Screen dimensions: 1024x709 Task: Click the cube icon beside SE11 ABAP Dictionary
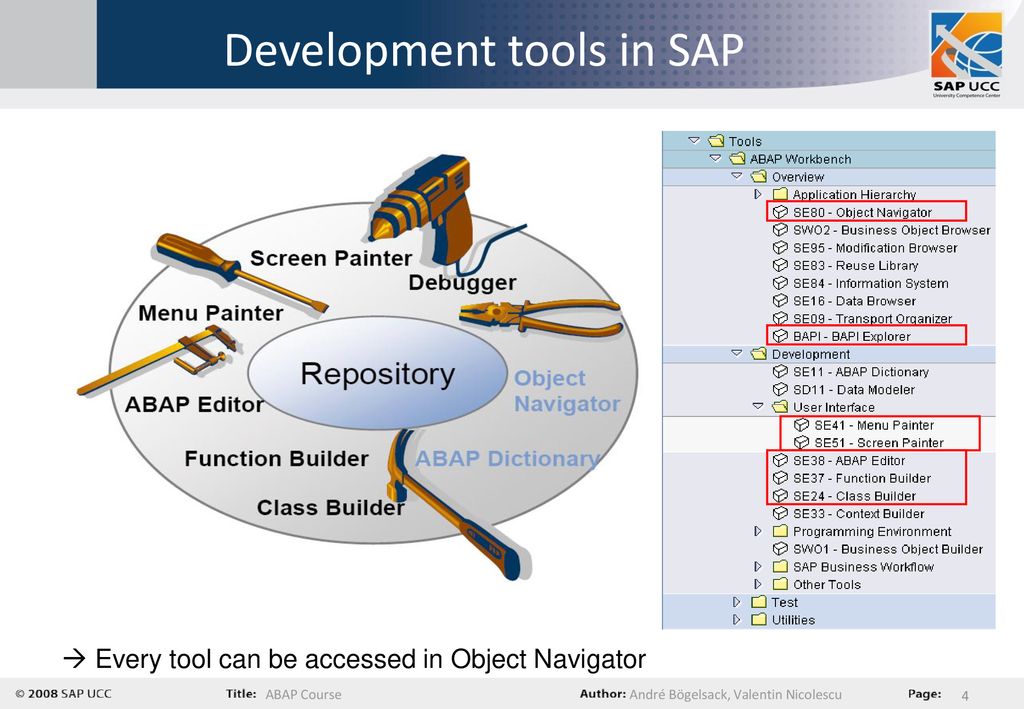tap(780, 371)
